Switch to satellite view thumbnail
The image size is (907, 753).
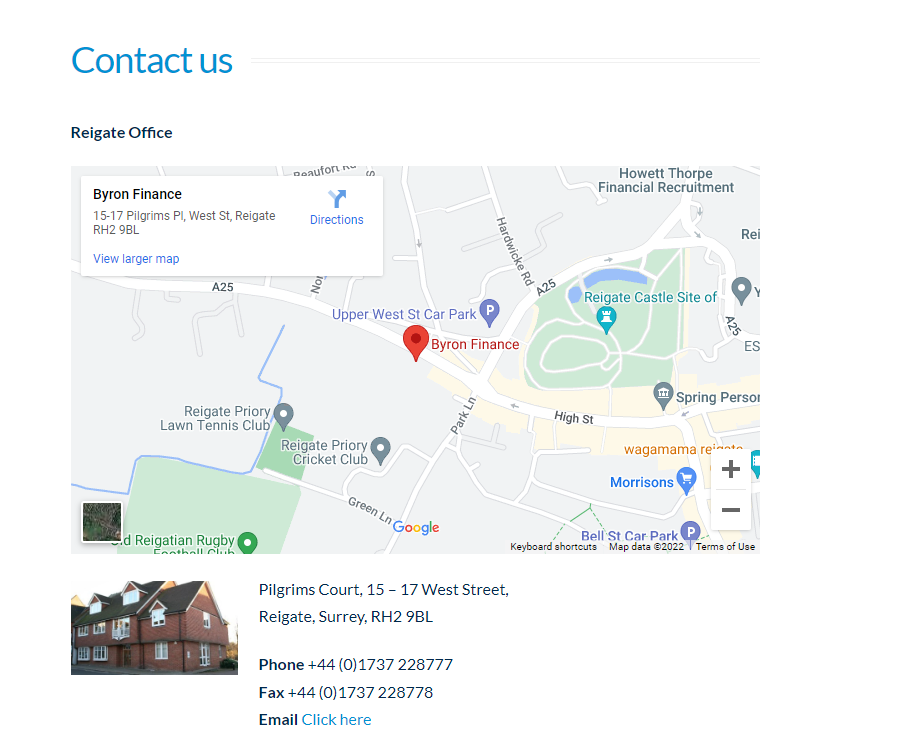point(102,522)
